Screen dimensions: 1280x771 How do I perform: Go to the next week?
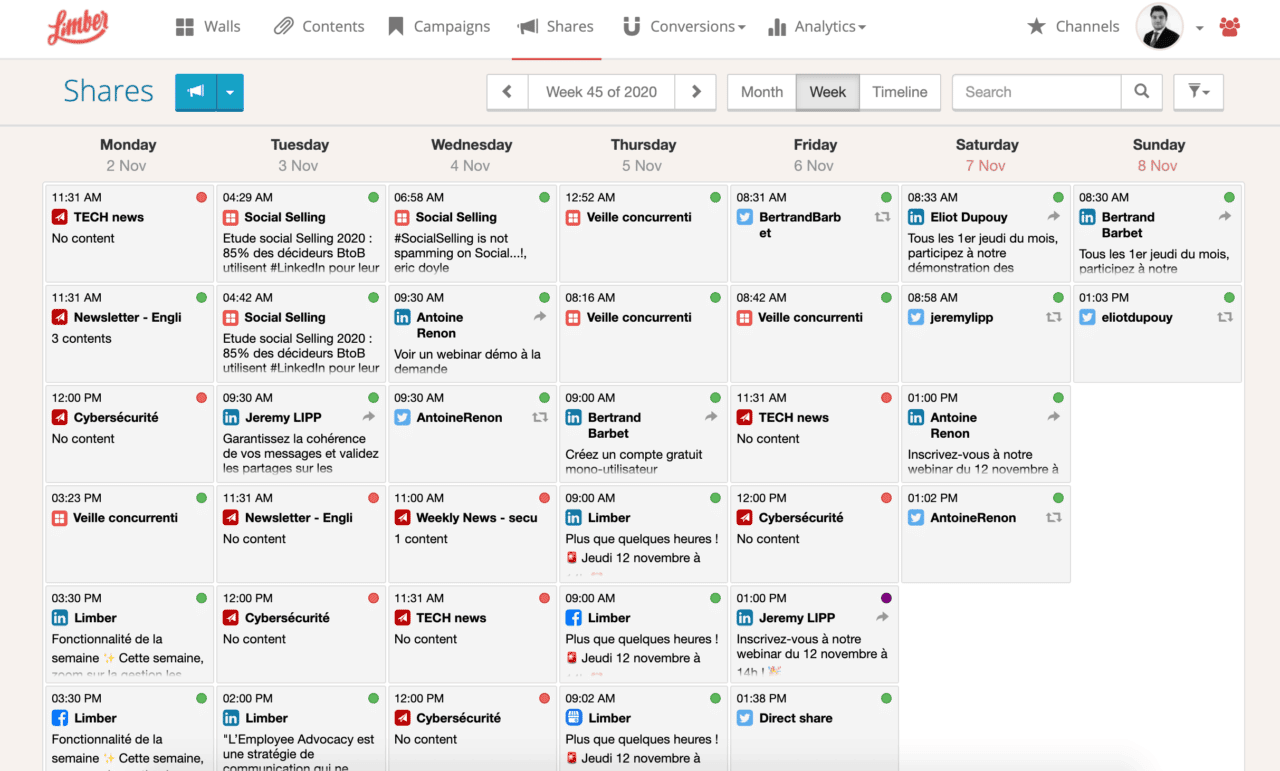(696, 92)
